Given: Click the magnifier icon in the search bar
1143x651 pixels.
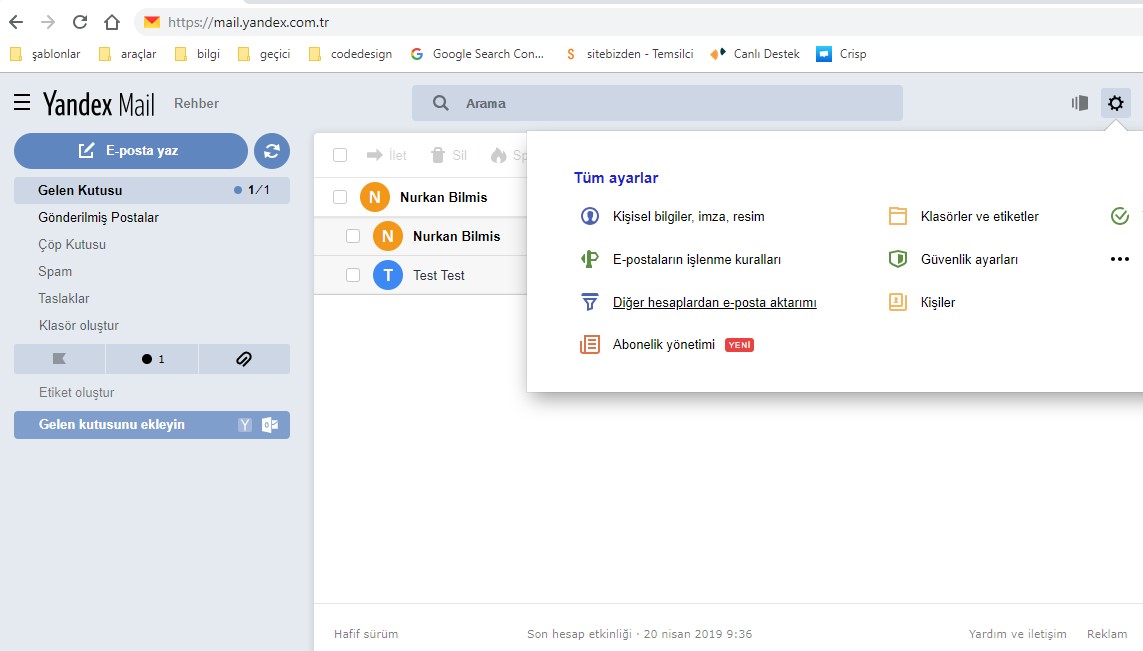Looking at the screenshot, I should tap(440, 103).
